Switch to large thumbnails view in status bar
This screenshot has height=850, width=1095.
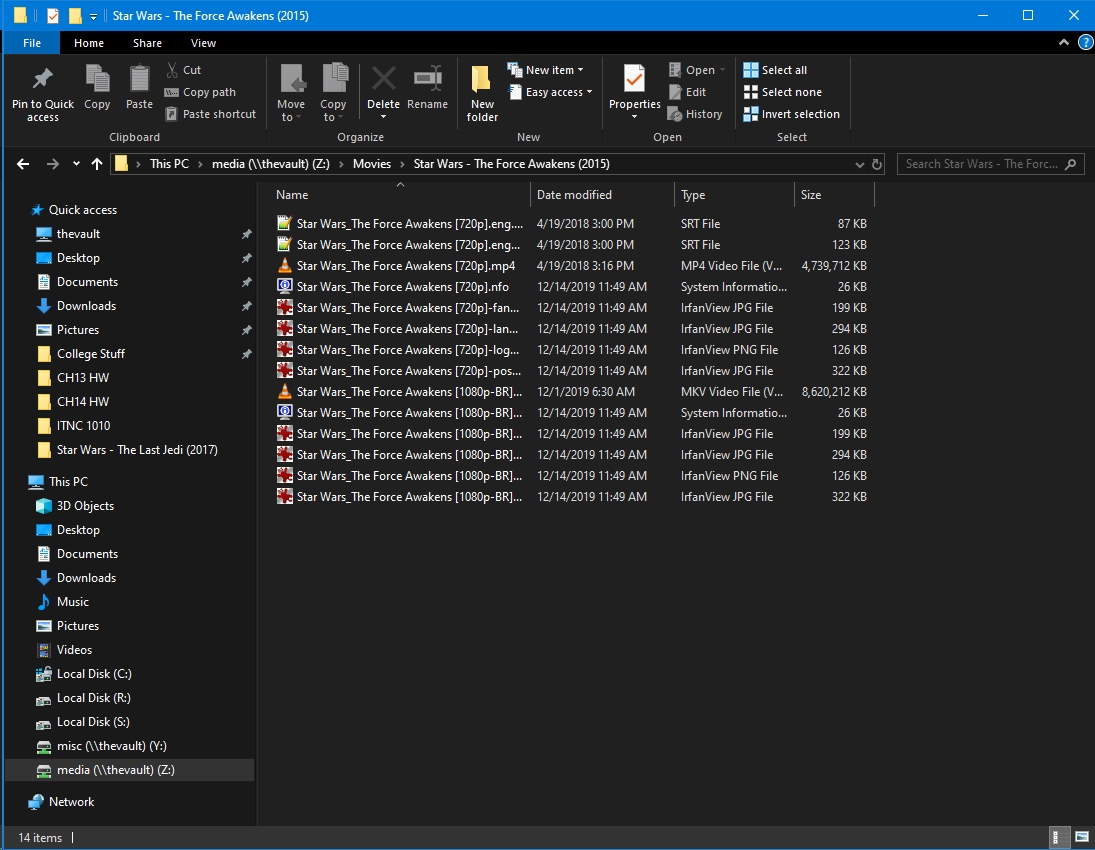[x=1081, y=837]
